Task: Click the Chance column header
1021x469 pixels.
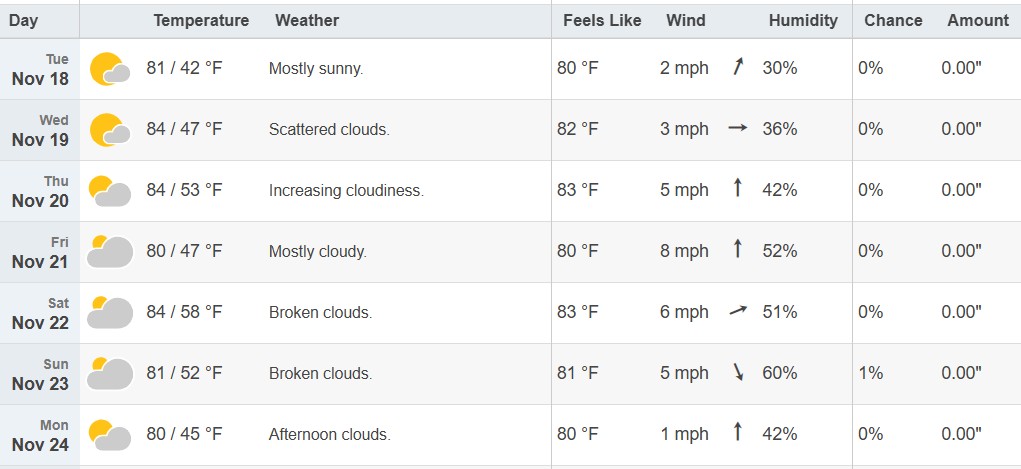Action: [893, 20]
